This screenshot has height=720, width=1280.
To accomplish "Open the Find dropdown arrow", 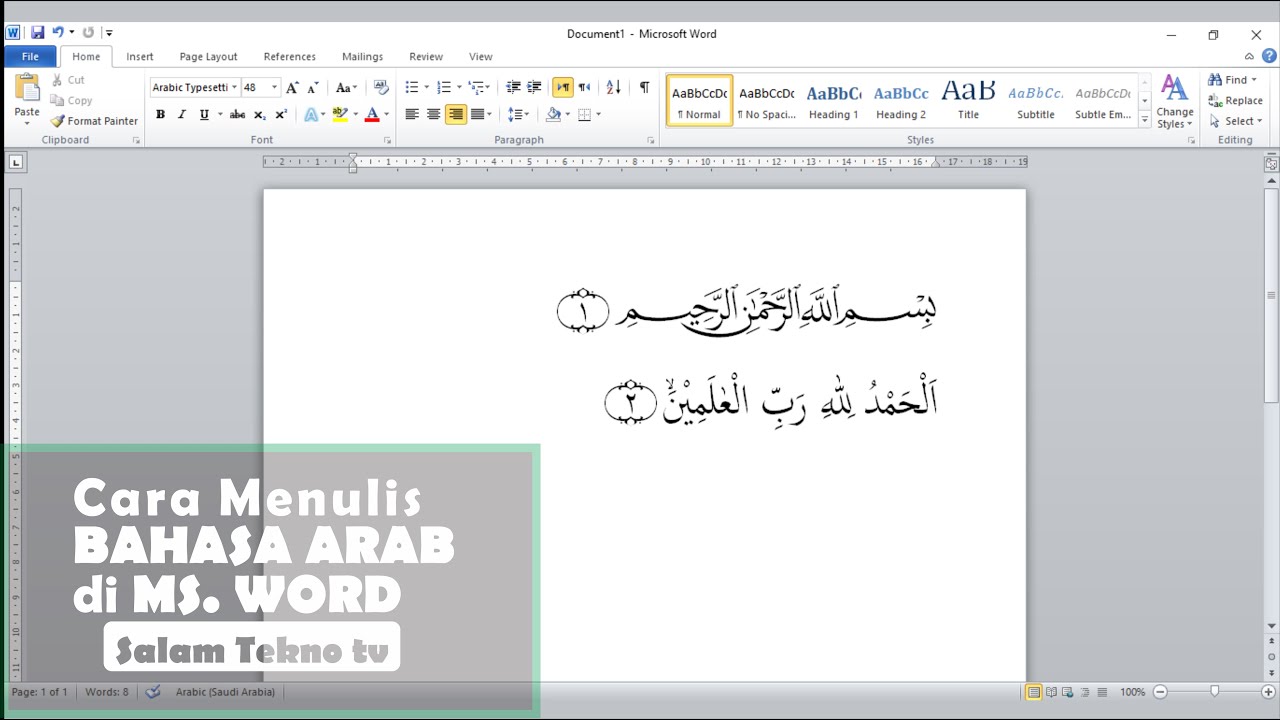I will pos(1254,80).
